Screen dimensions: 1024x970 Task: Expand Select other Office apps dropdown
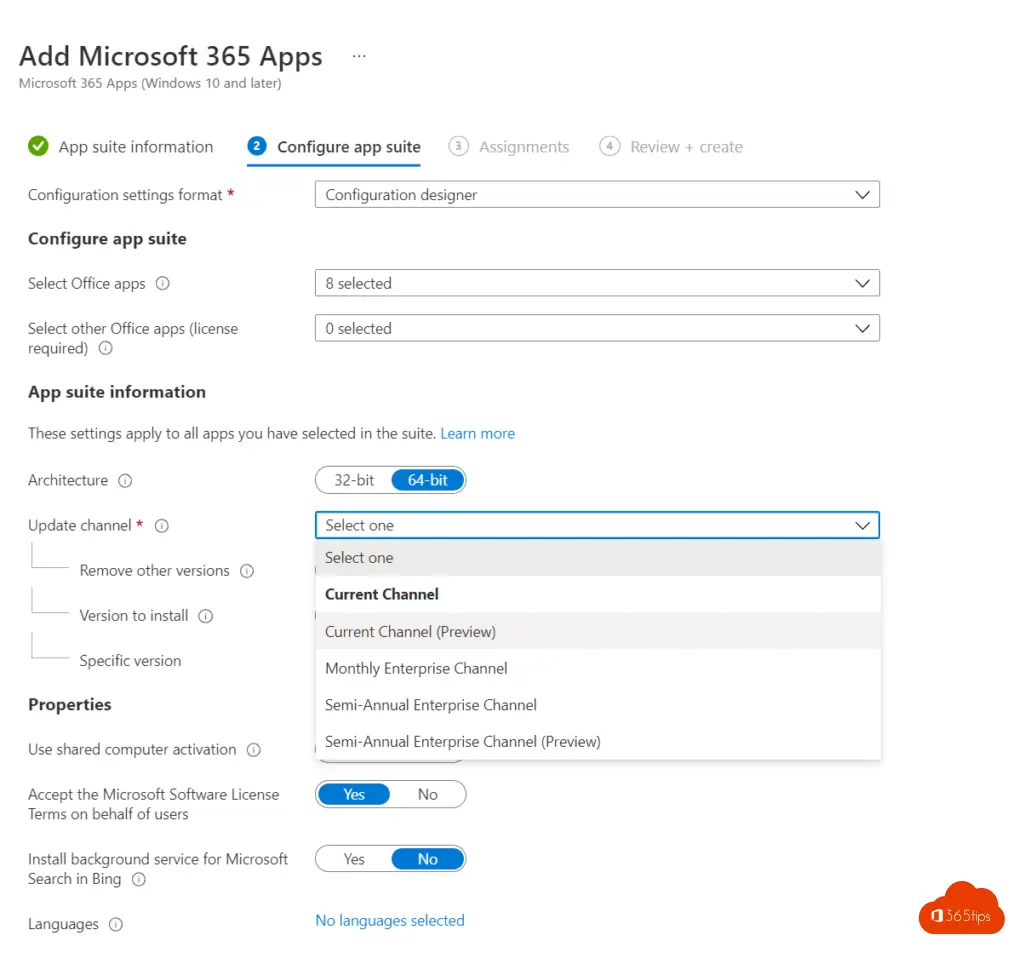coord(597,329)
